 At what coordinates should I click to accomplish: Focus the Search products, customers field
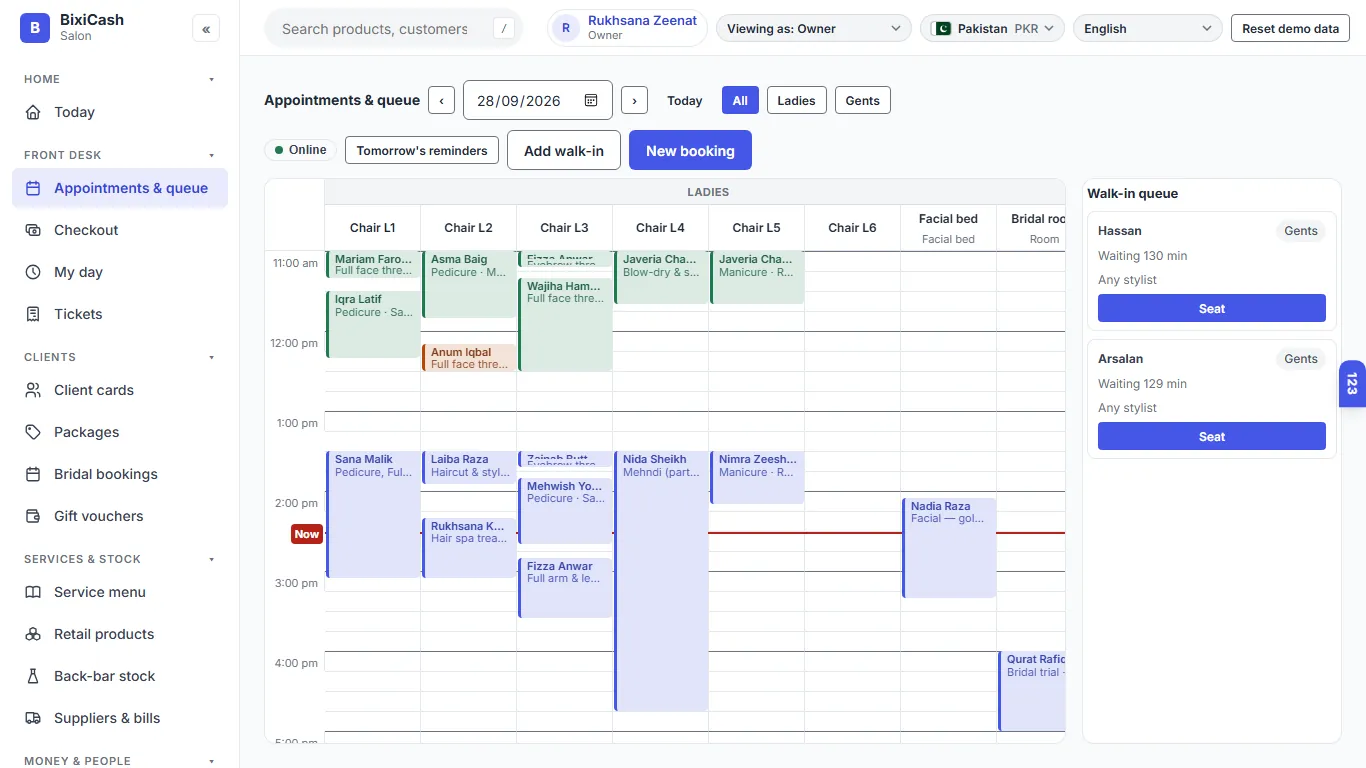tap(393, 29)
